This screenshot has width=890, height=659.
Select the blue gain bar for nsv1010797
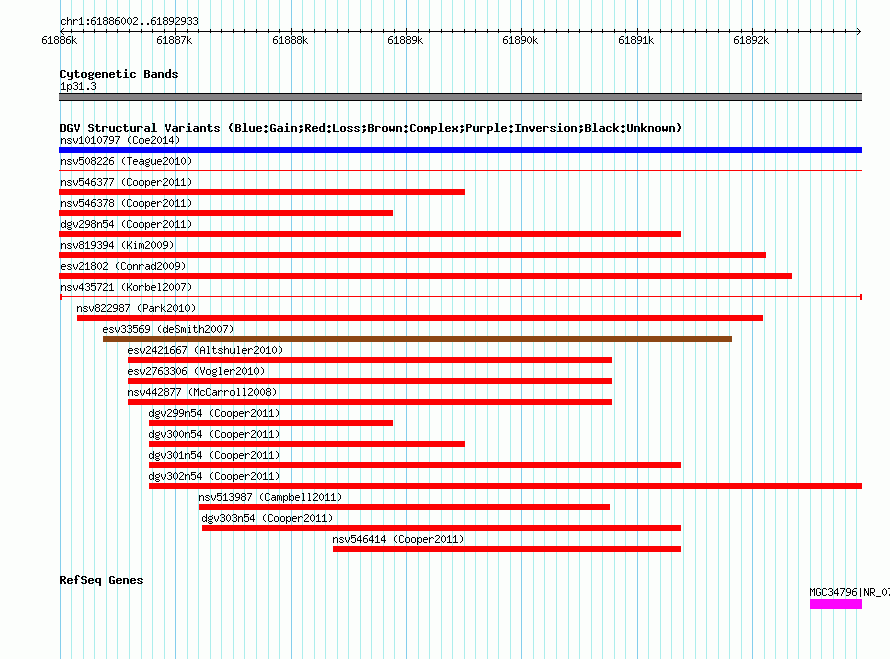(460, 150)
